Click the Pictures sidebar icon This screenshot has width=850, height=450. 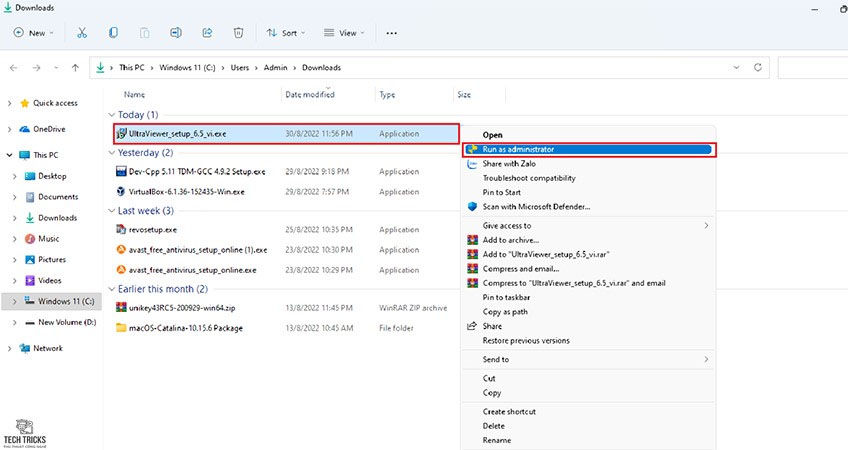[x=30, y=260]
